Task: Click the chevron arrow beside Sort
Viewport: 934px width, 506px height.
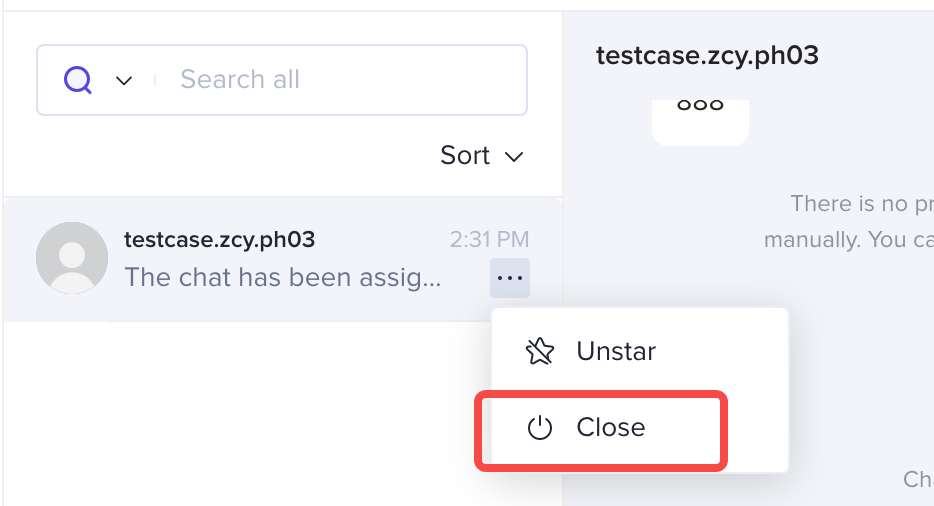Action: (x=514, y=157)
